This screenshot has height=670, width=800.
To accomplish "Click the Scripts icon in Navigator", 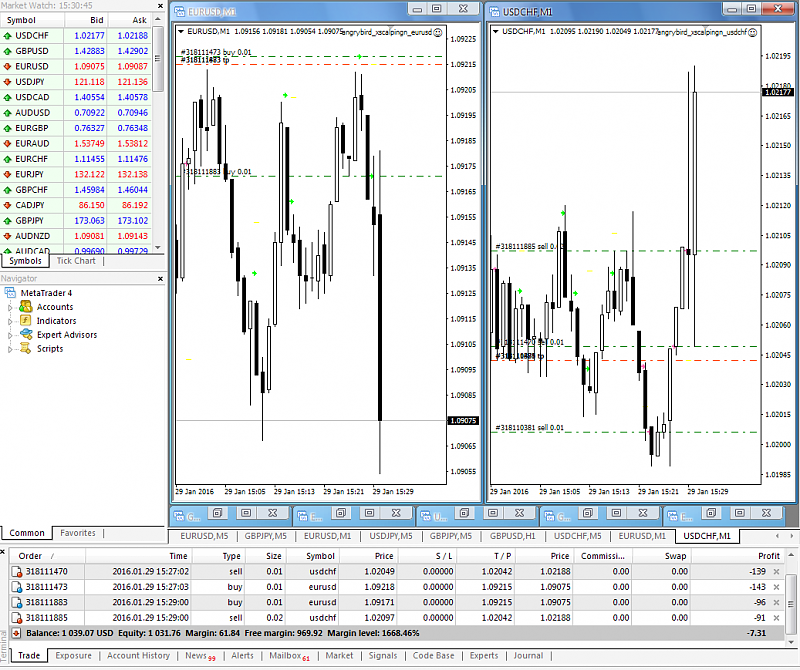I will tap(27, 349).
